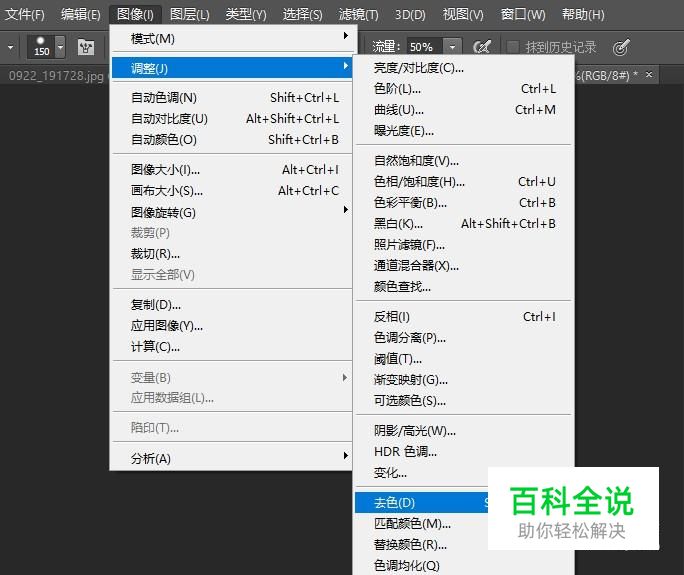The image size is (684, 575).
Task: Expand the 分析(A) submenu
Action: 232,458
